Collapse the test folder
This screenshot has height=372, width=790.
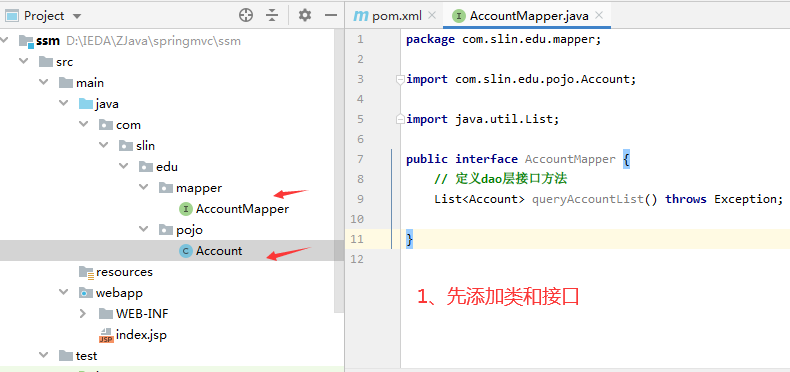tap(44, 355)
